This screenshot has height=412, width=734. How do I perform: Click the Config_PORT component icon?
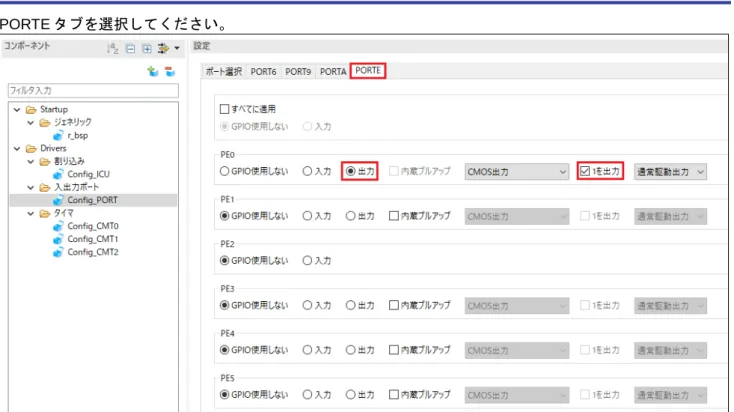[58, 200]
